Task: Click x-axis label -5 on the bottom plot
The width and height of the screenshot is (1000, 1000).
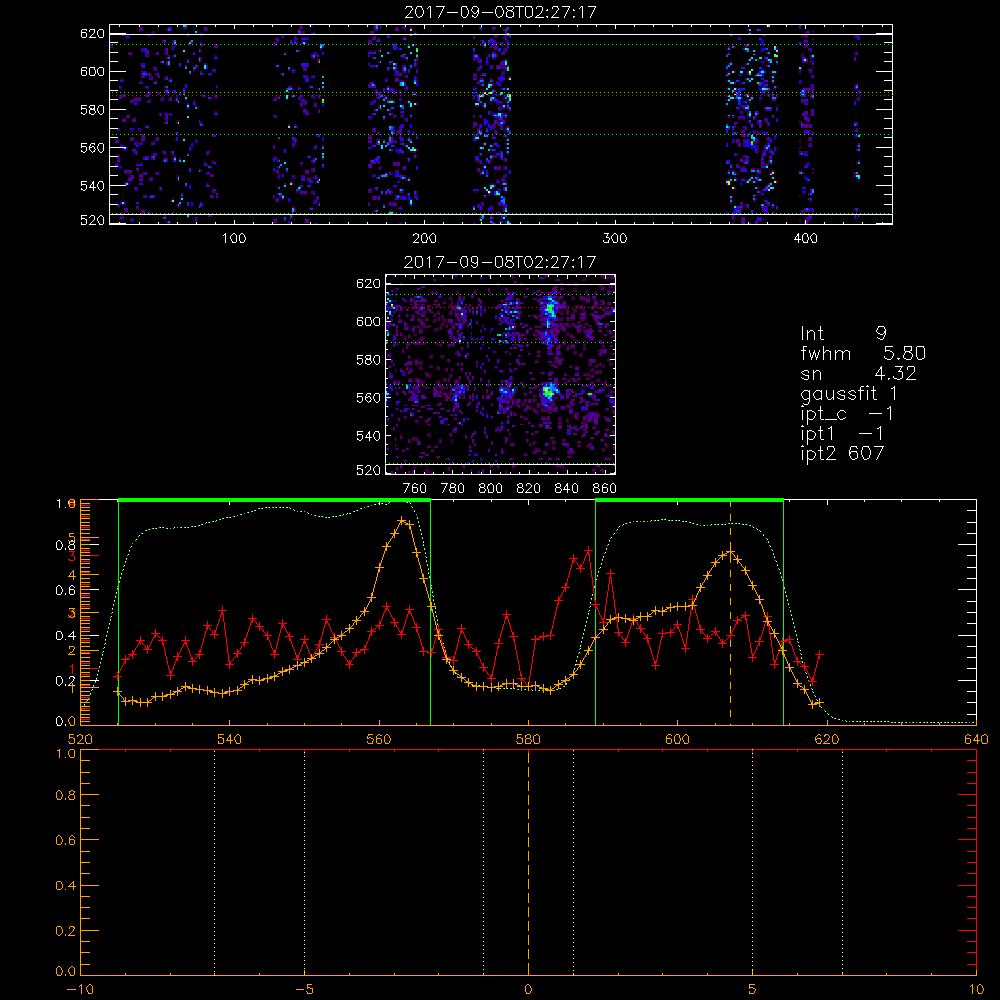Action: [x=305, y=989]
